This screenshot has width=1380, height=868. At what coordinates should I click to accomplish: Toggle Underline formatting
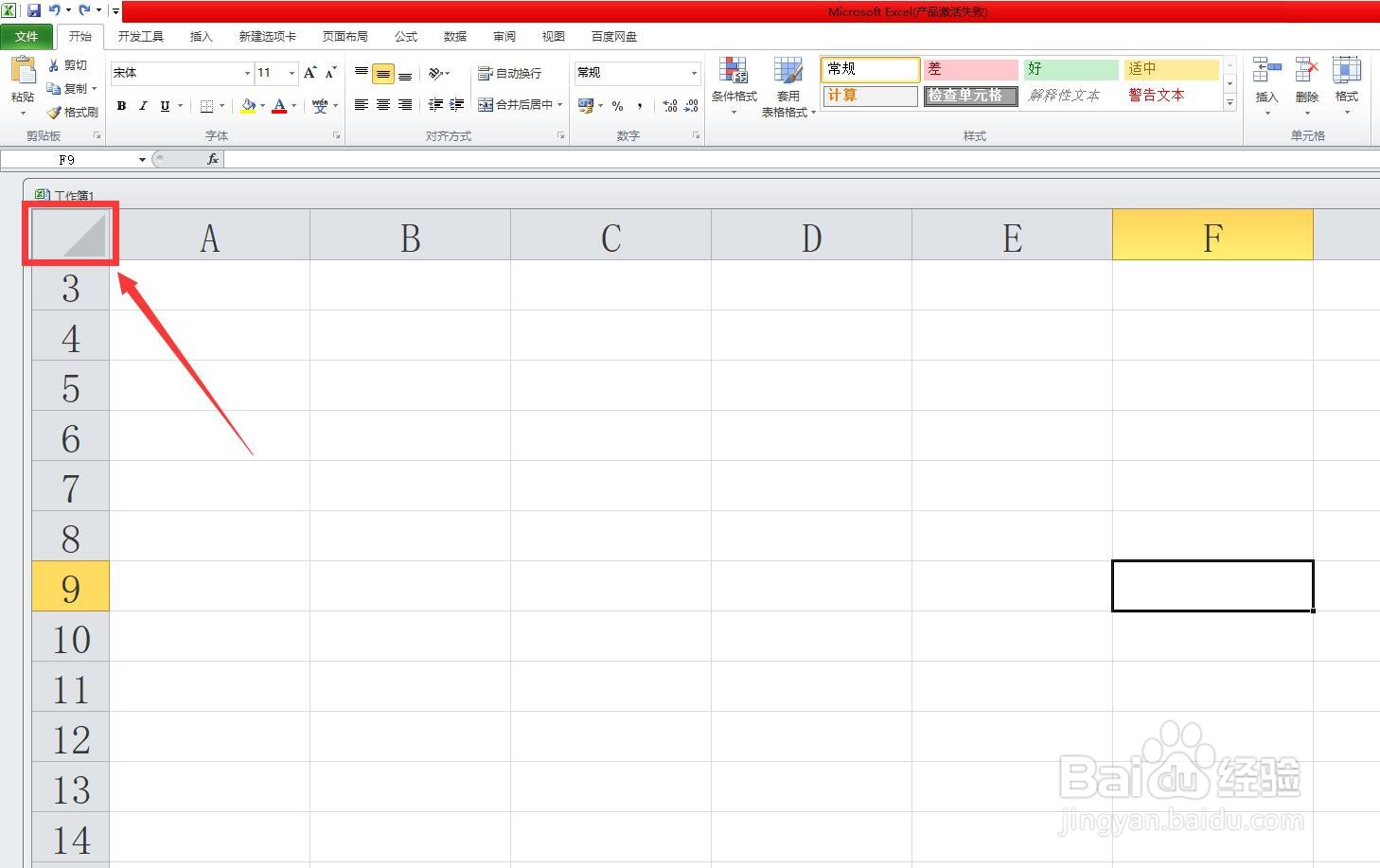point(165,106)
